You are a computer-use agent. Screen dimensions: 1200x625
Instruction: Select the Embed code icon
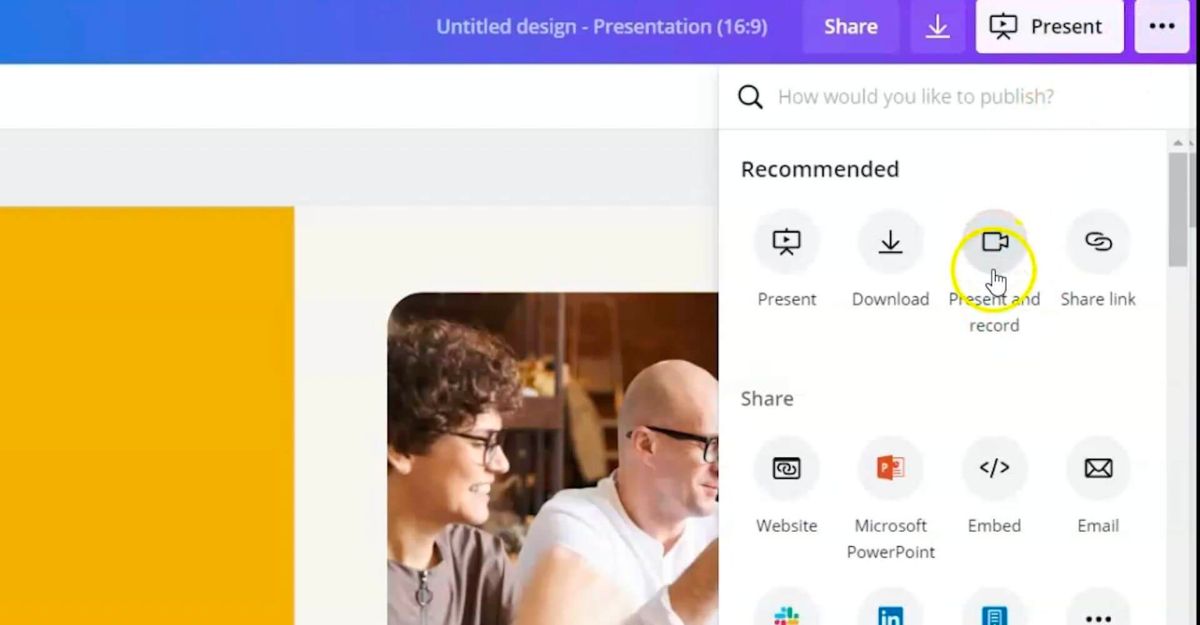[994, 468]
